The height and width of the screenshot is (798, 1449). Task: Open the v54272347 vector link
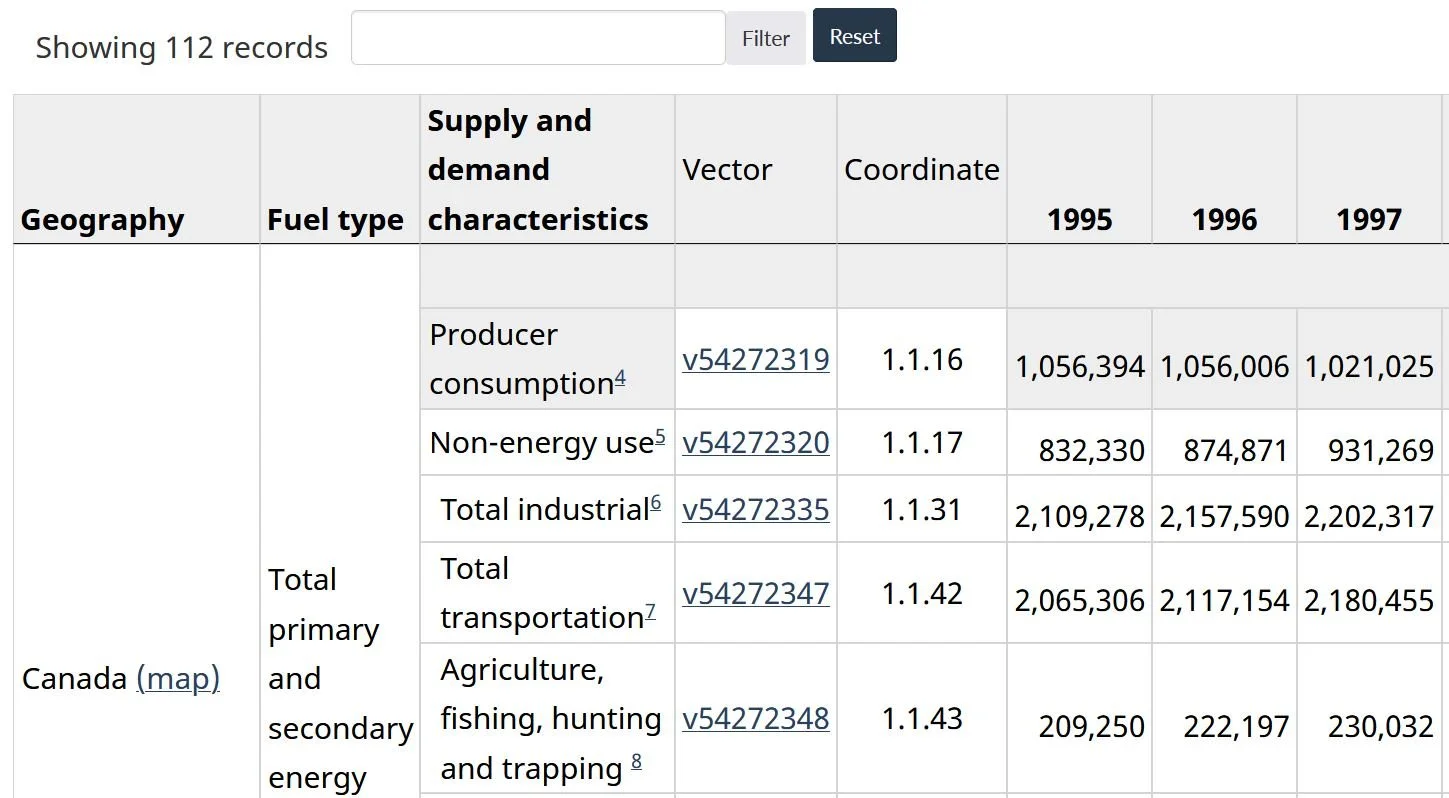point(755,593)
